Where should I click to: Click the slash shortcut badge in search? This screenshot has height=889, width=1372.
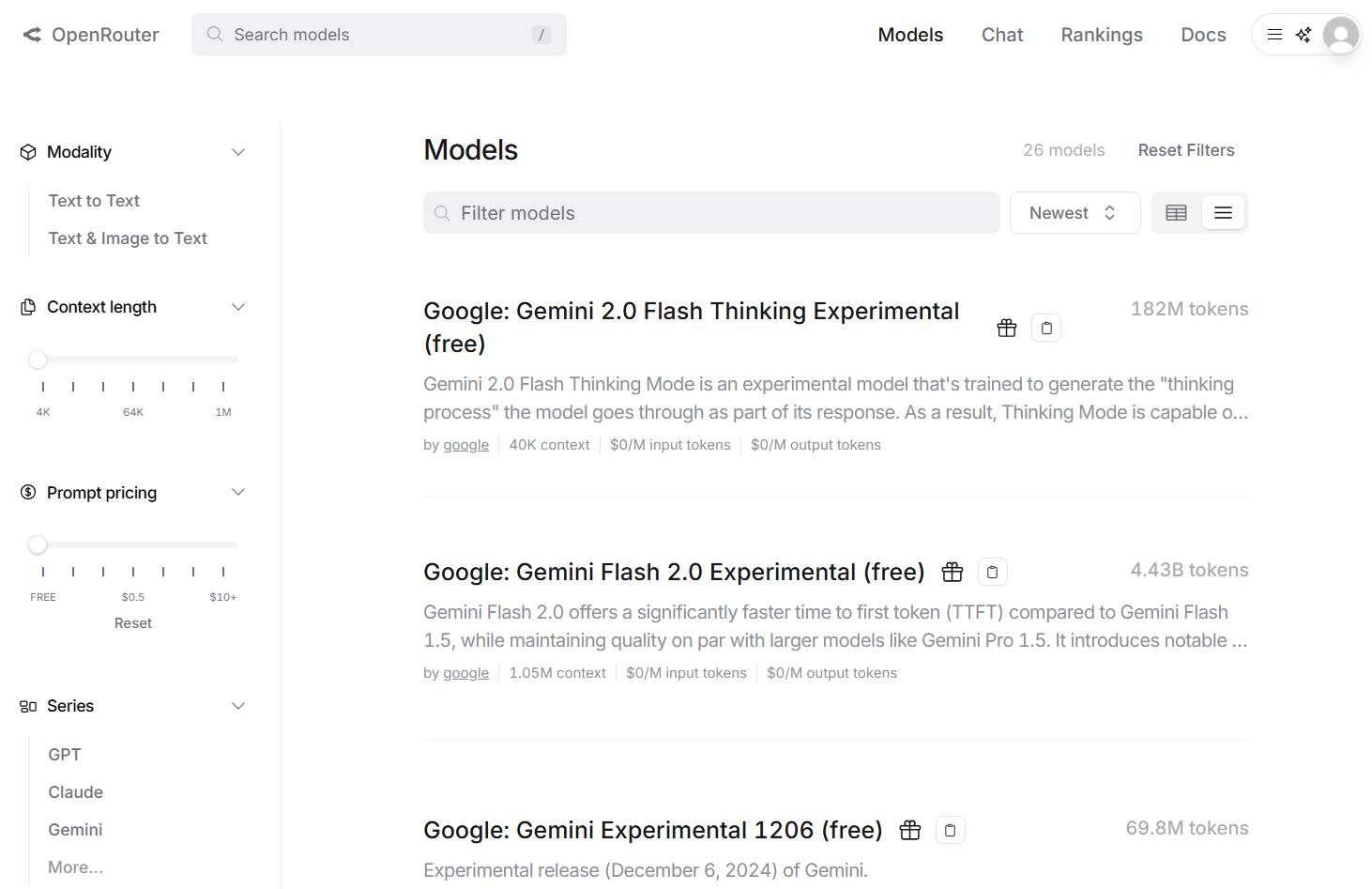point(541,35)
